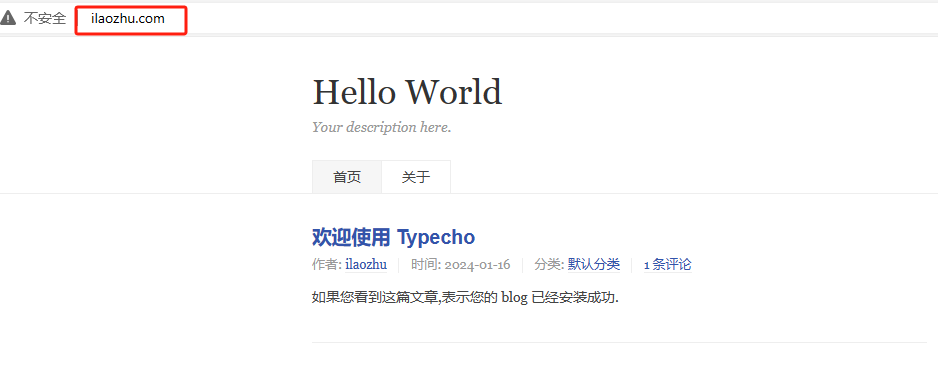This screenshot has width=938, height=384.
Task: Click the post excerpt about blog 已经安装成功
Action: (x=465, y=297)
